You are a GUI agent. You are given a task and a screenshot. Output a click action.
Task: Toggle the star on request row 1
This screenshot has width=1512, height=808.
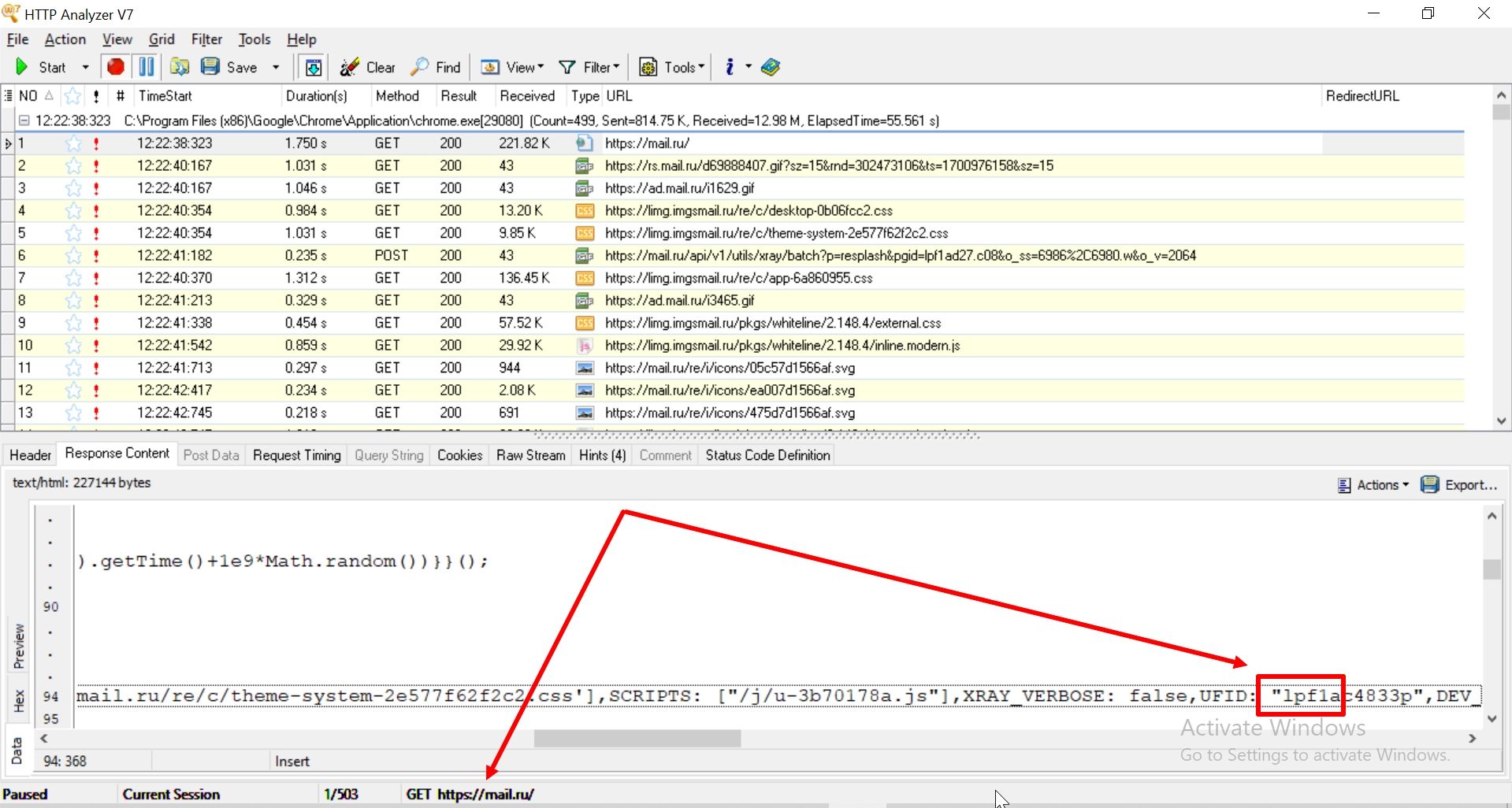click(73, 143)
